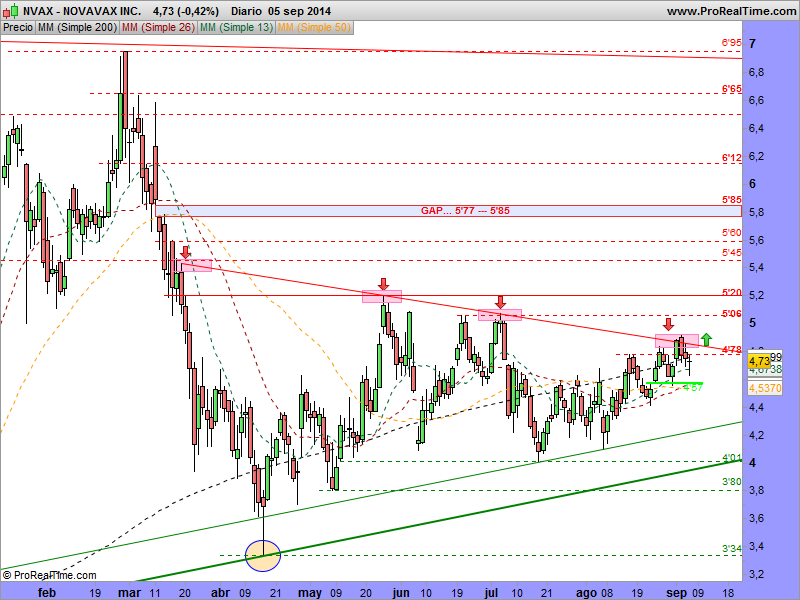The height and width of the screenshot is (600, 800).
Task: Click the orange 4,5370 moving average value label
Action: [x=764, y=386]
